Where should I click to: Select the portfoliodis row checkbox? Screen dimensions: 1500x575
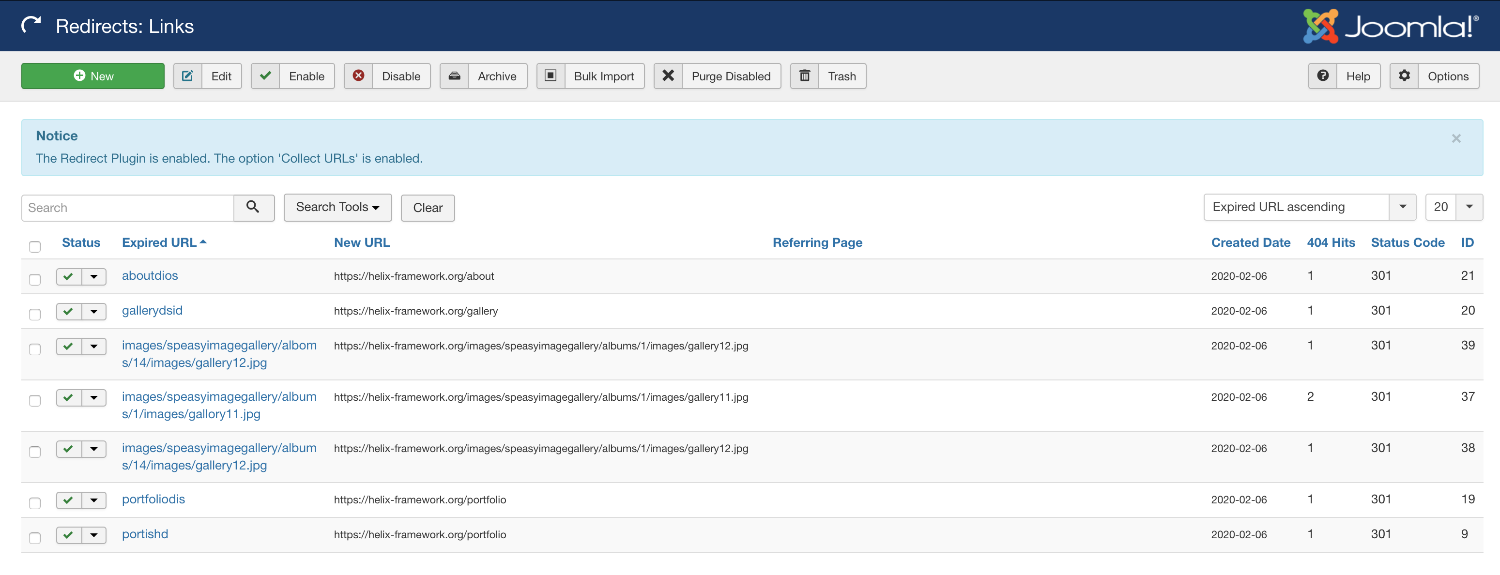point(35,503)
